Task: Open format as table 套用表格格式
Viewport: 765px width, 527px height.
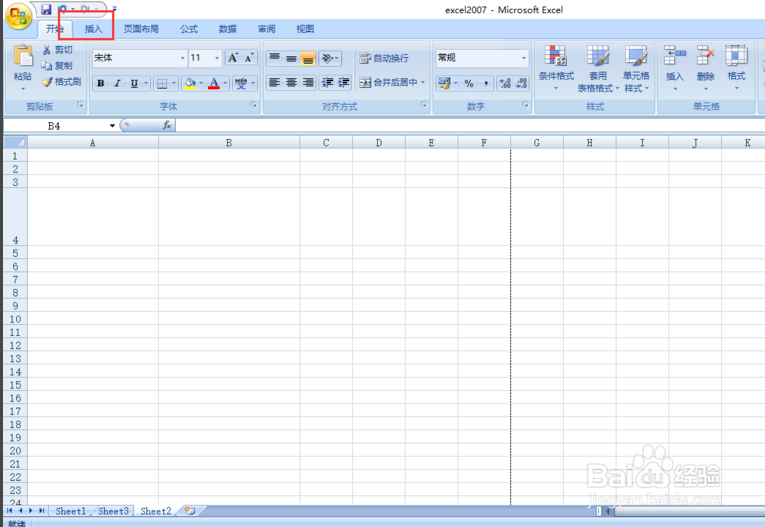Action: 598,68
